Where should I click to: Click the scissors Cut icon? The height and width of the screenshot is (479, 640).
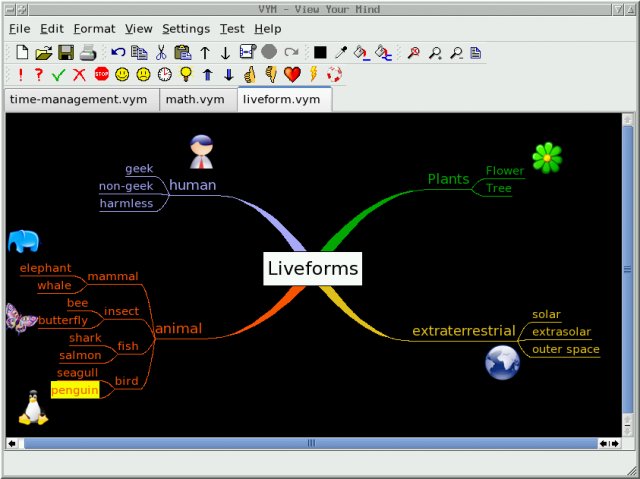click(161, 53)
